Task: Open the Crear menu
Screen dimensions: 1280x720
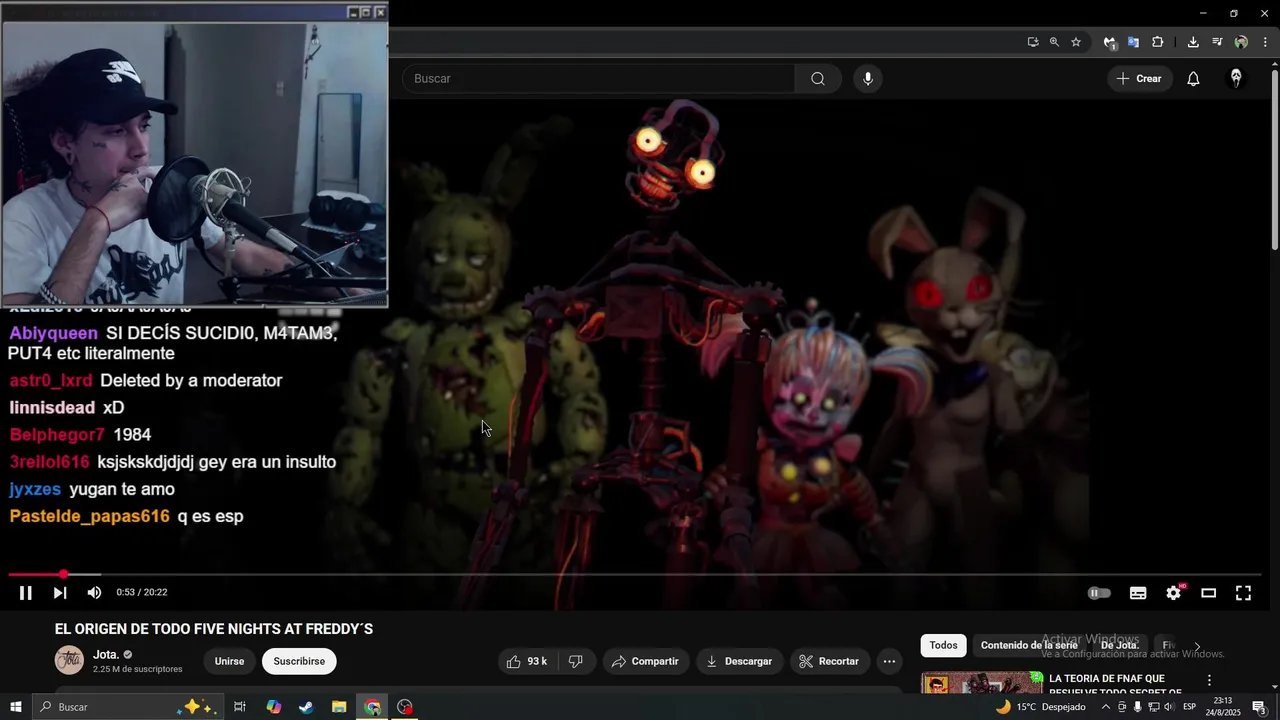Action: (x=1139, y=78)
